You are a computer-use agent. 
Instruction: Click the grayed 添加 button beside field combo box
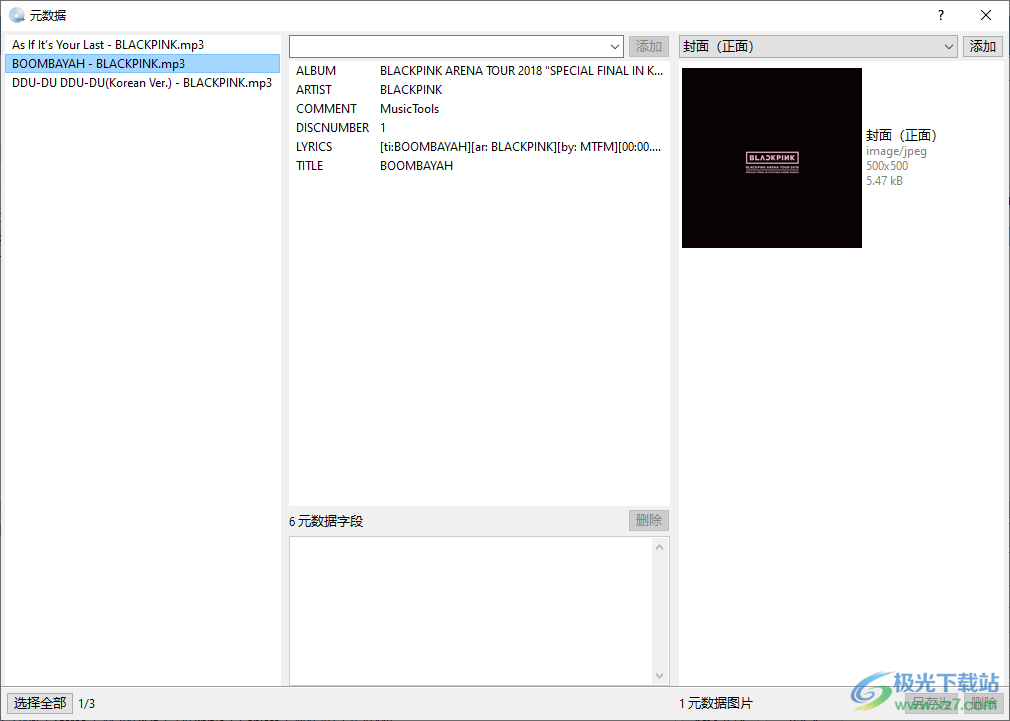coord(649,46)
